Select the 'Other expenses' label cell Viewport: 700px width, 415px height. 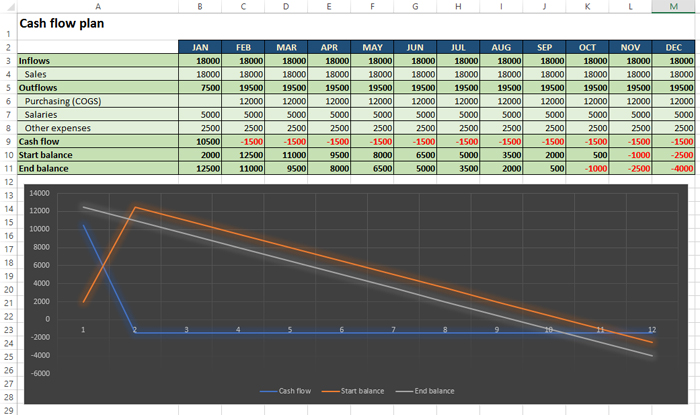[97, 128]
